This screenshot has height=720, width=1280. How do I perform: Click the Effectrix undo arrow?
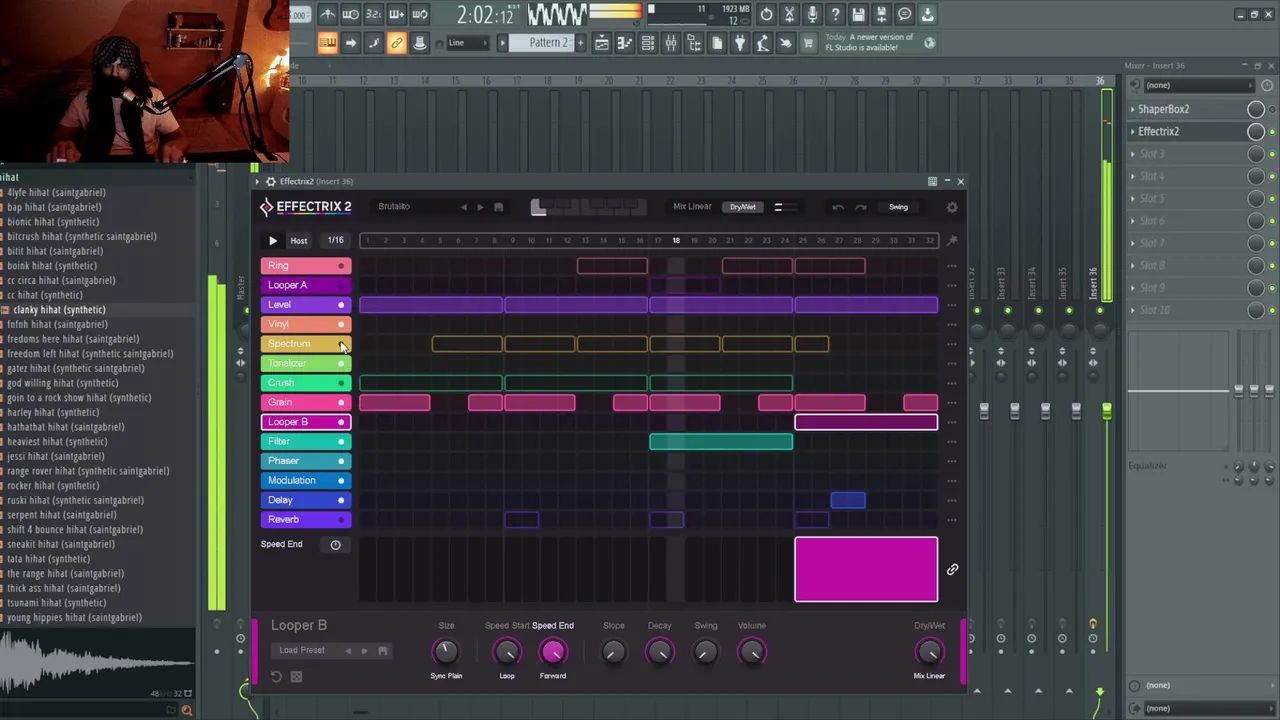(x=838, y=207)
